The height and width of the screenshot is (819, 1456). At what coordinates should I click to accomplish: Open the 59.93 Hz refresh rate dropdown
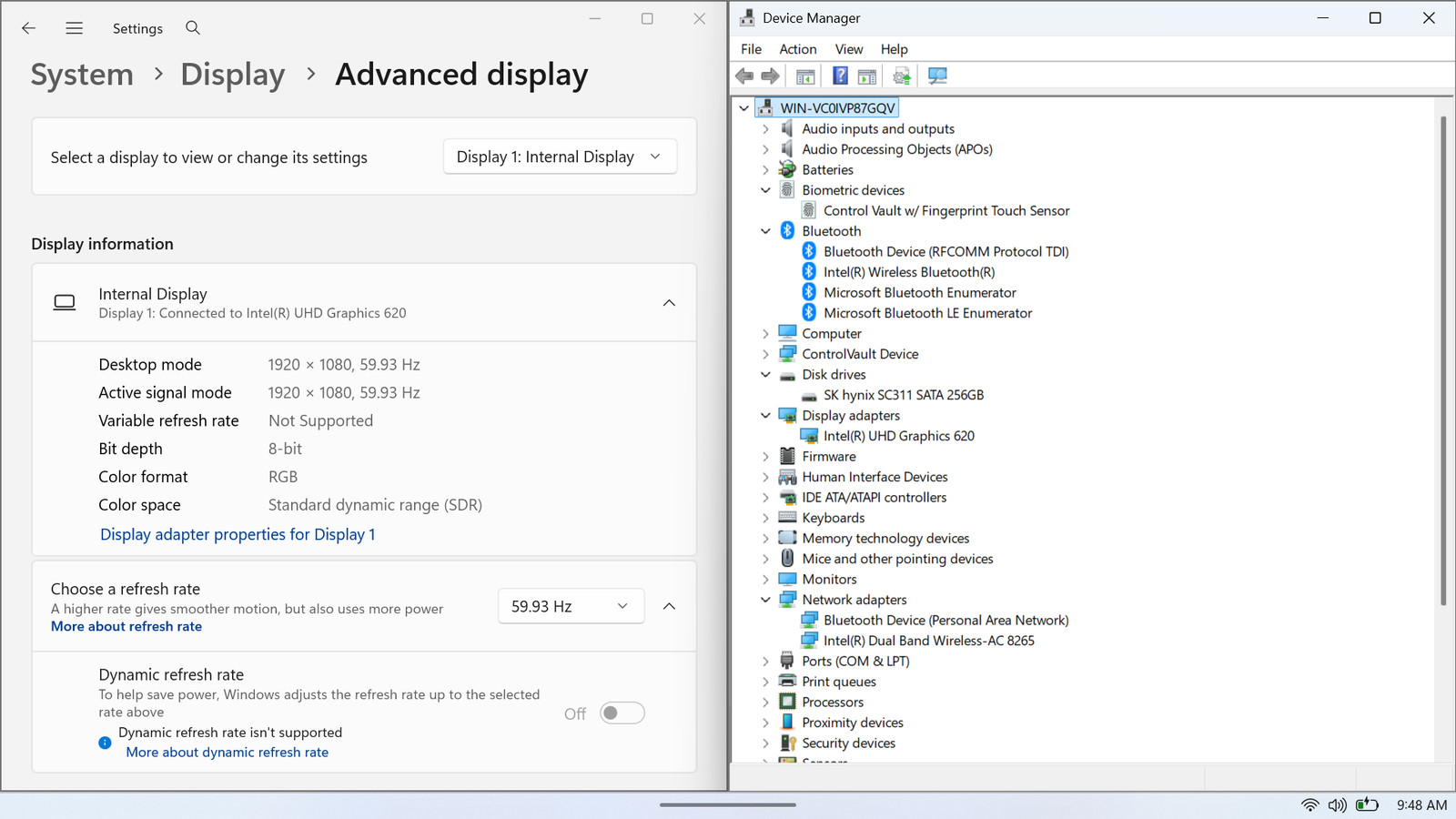[571, 606]
